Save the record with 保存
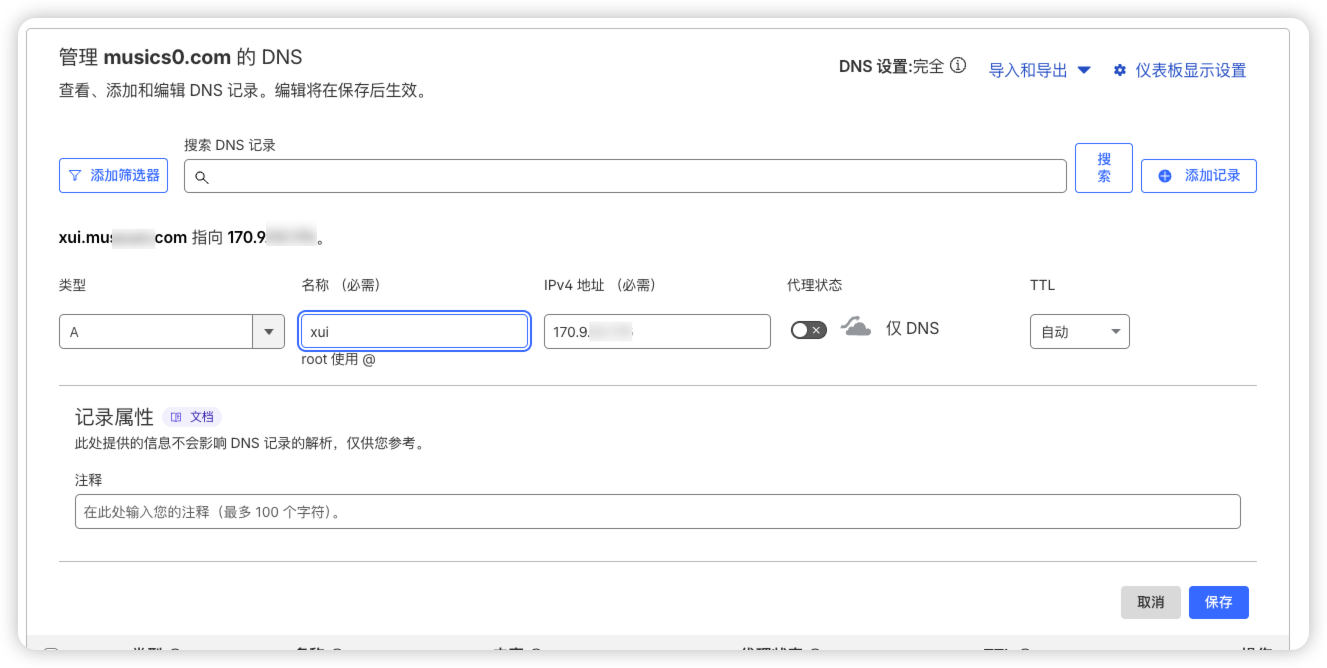 pos(1218,602)
